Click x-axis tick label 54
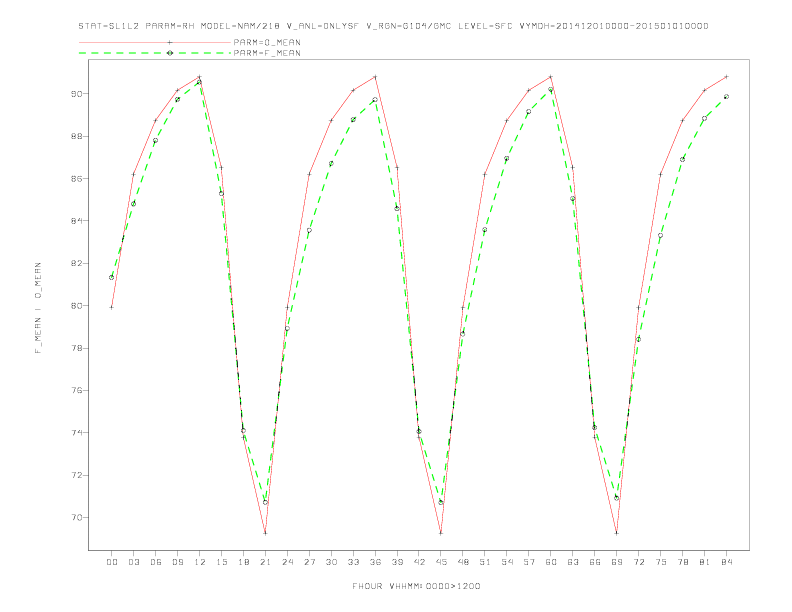 pos(507,562)
